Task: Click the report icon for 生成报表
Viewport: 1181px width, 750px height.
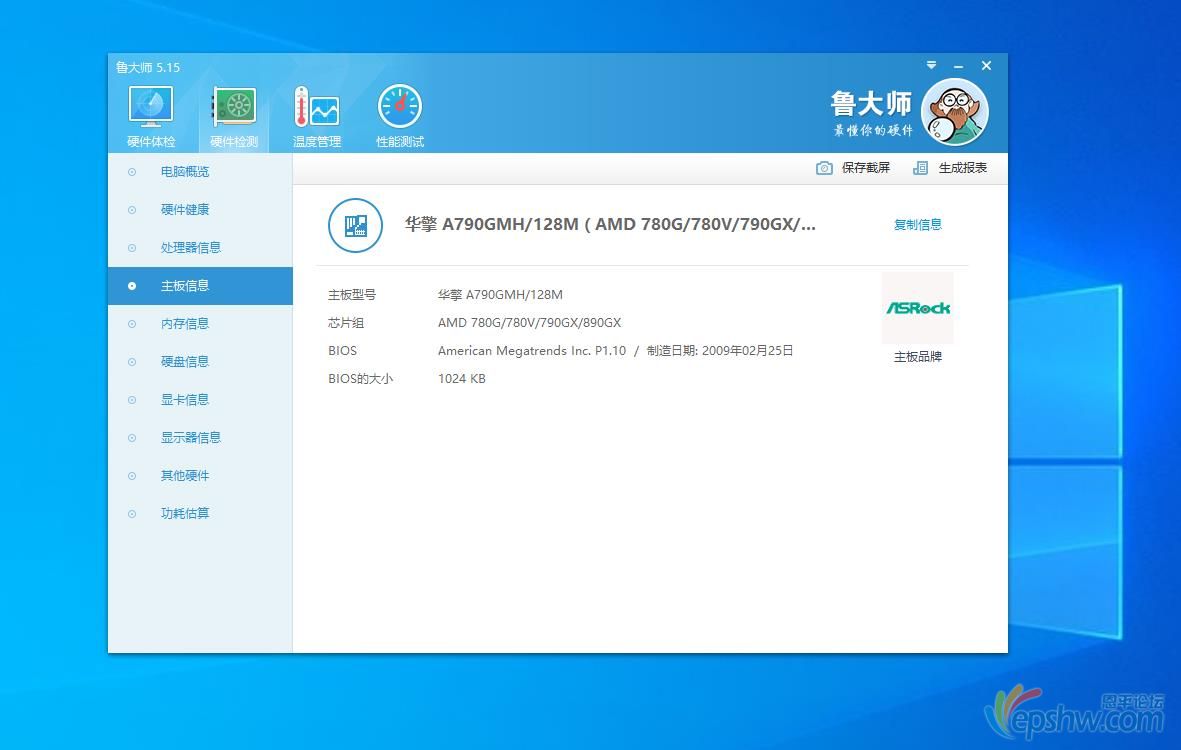Action: point(920,168)
